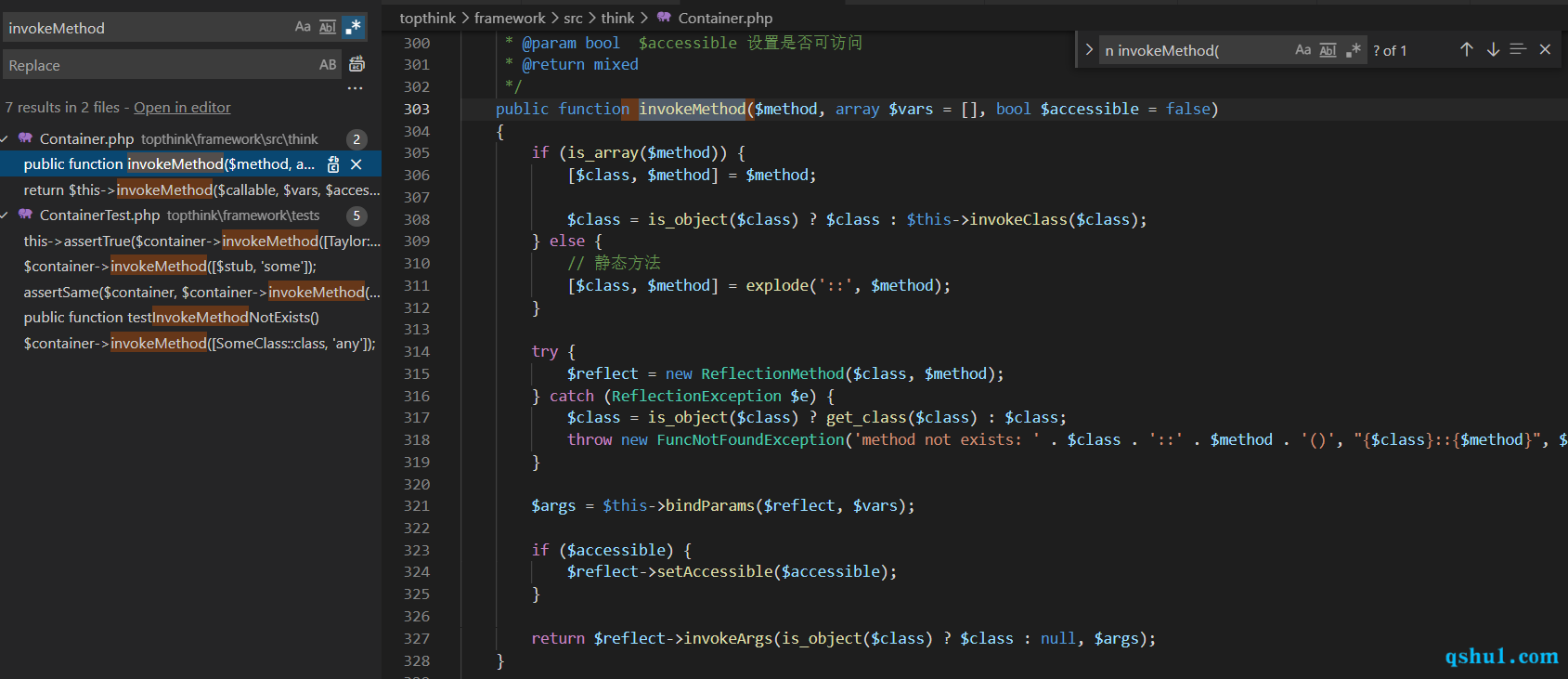Collapse Container.php search results group
This screenshot has height=679, width=1568.
point(6,139)
